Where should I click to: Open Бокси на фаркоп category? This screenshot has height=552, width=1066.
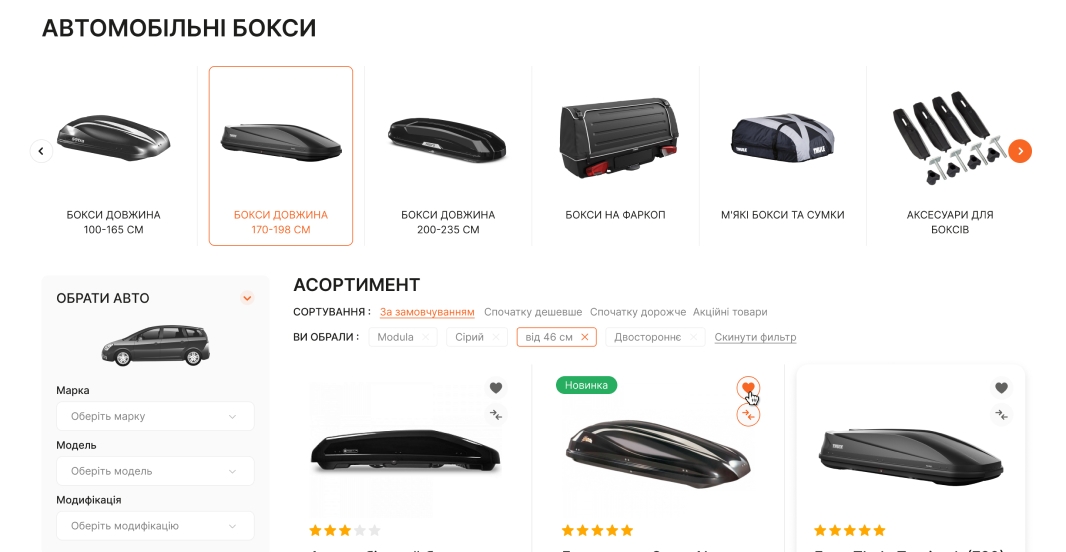[x=615, y=156]
